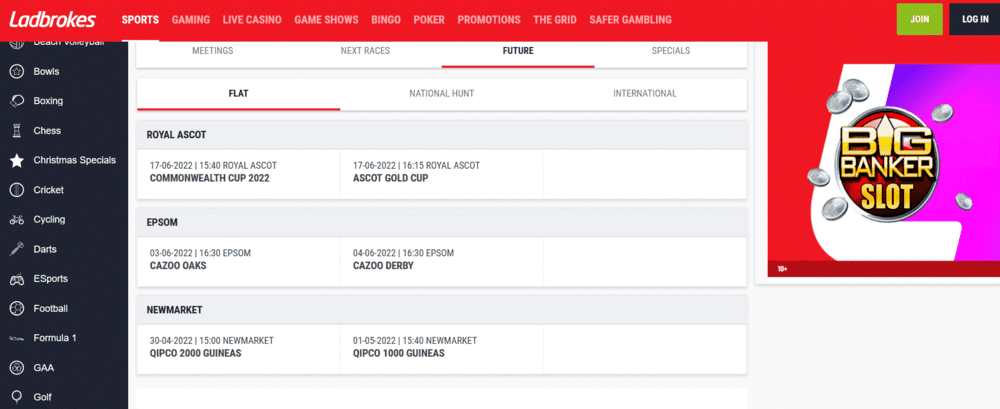Select the GAA icon
Viewport: 1000px width, 409px height.
click(x=17, y=368)
